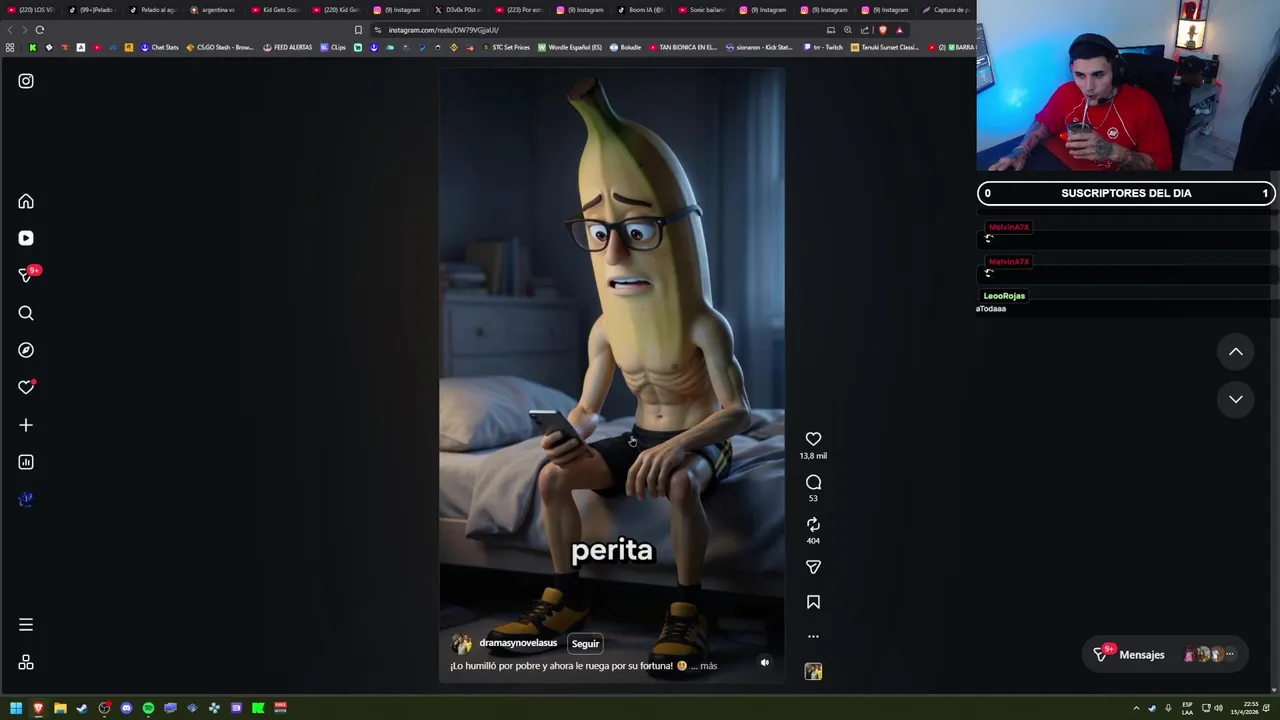Open sidebar messages with 9+ badge

tap(27, 275)
